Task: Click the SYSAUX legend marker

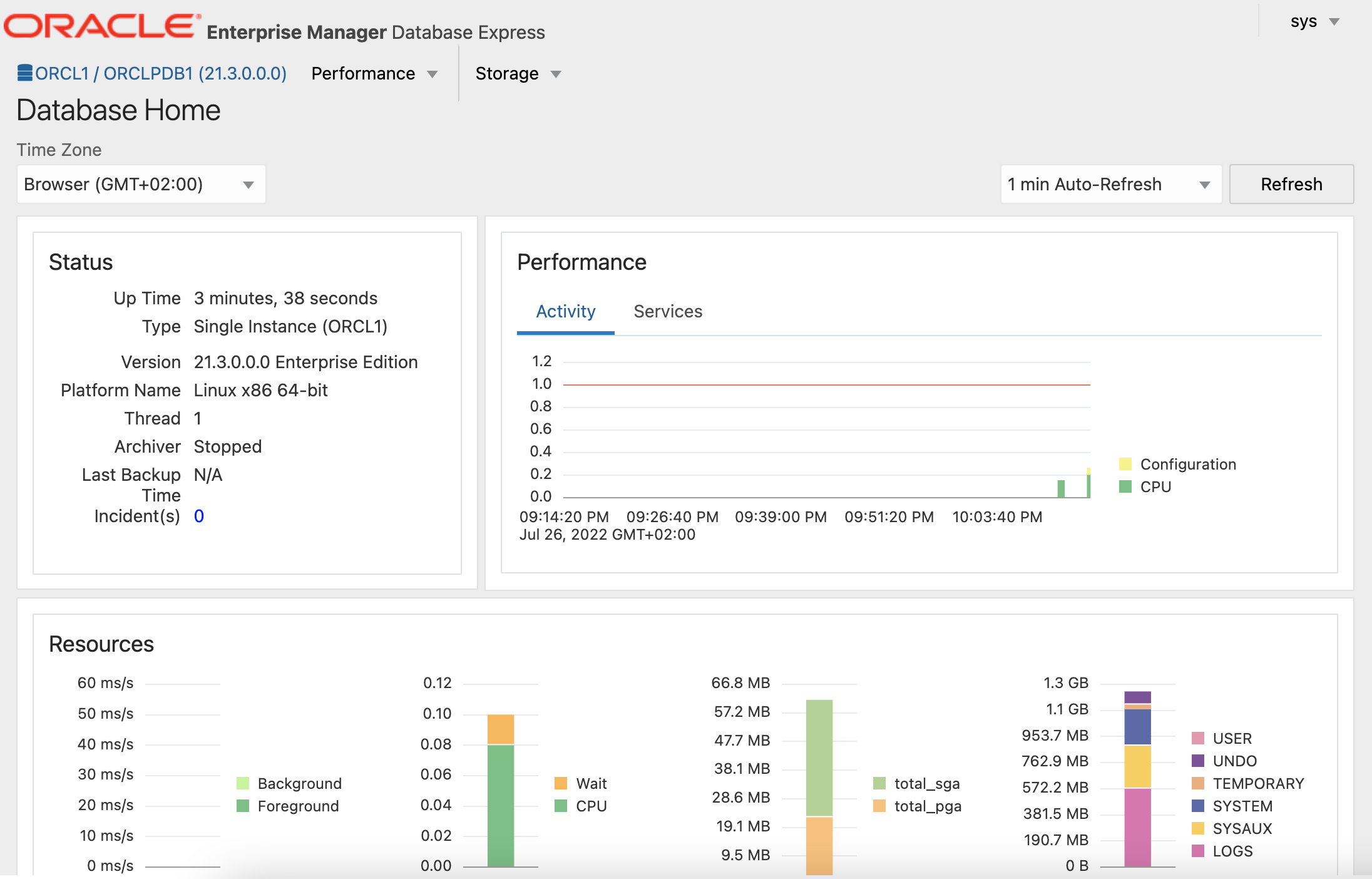Action: point(1197,828)
